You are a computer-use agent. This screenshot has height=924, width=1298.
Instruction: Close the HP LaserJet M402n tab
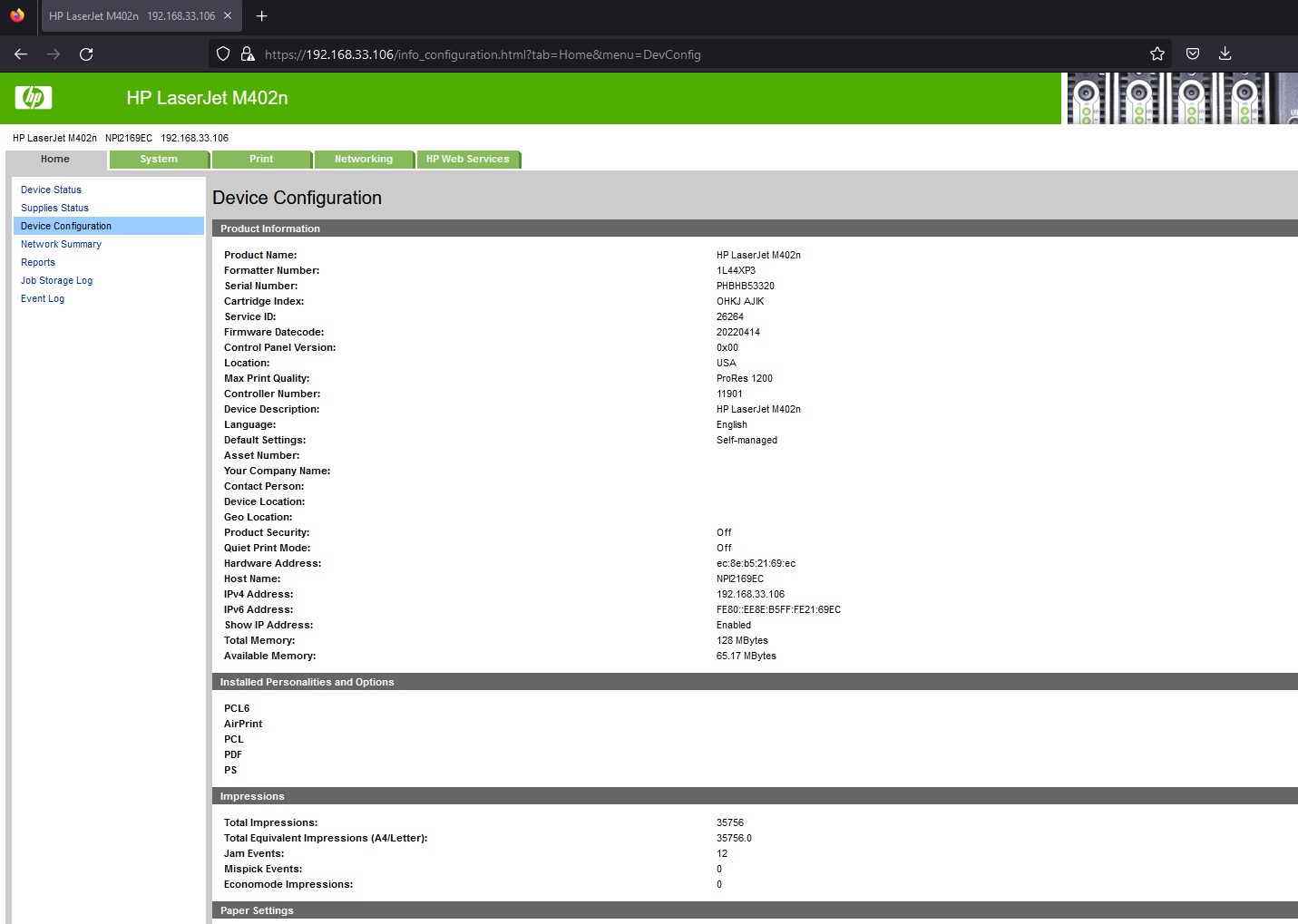pos(228,16)
